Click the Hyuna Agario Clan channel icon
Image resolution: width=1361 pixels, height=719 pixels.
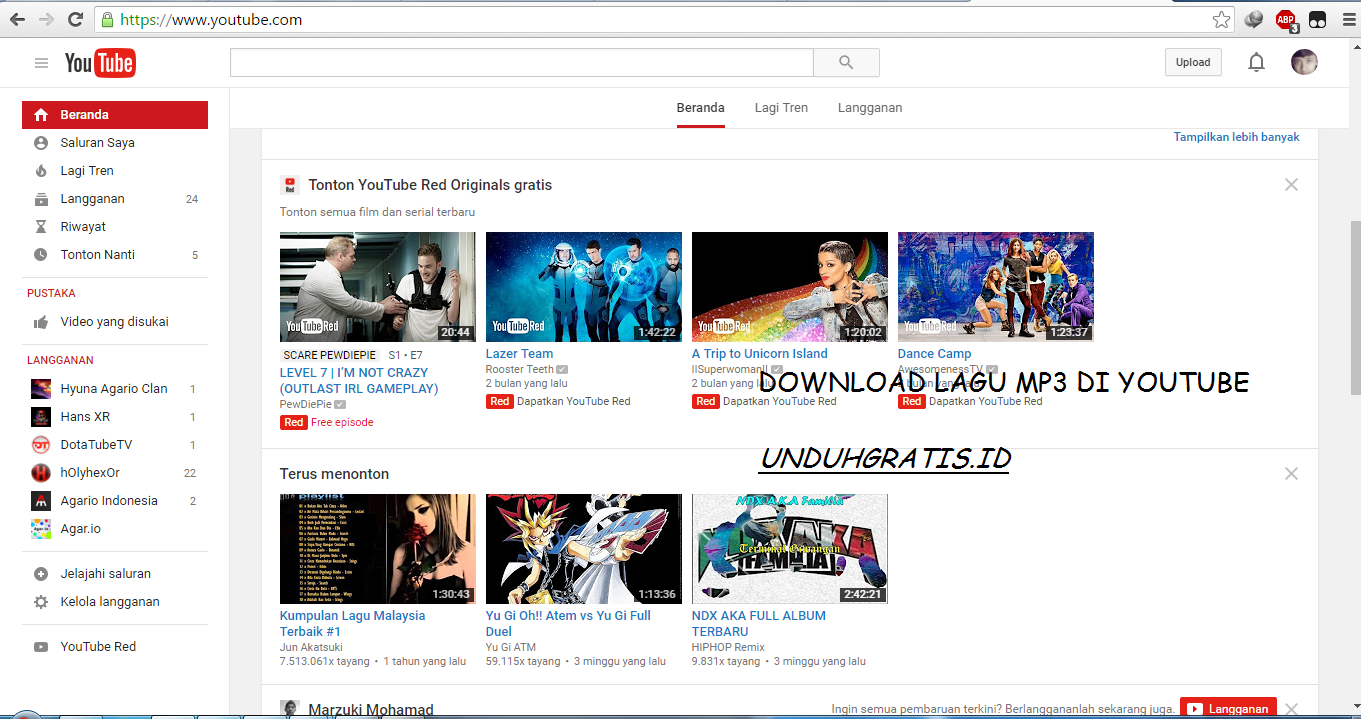click(41, 389)
